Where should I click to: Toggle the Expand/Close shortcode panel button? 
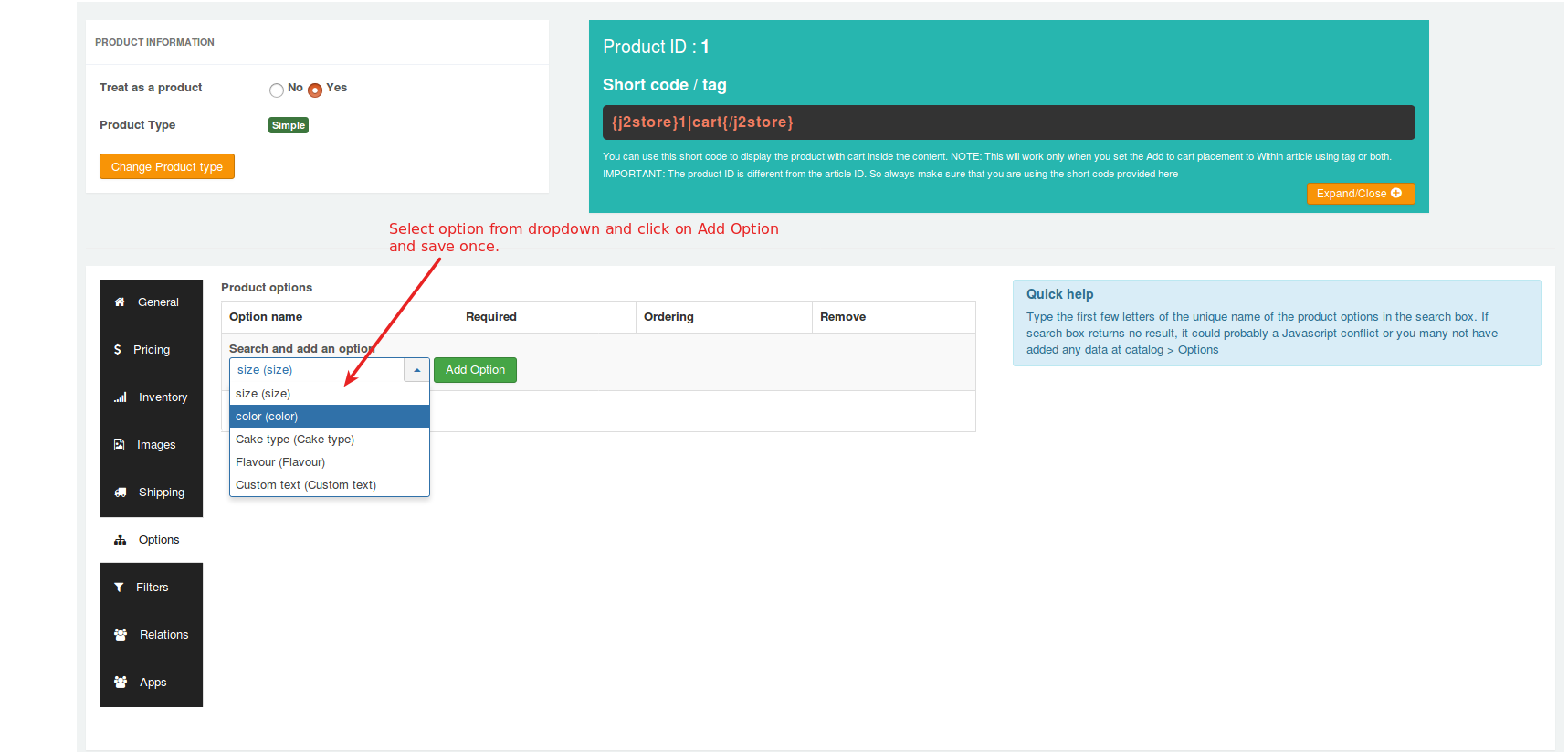pos(1360,194)
